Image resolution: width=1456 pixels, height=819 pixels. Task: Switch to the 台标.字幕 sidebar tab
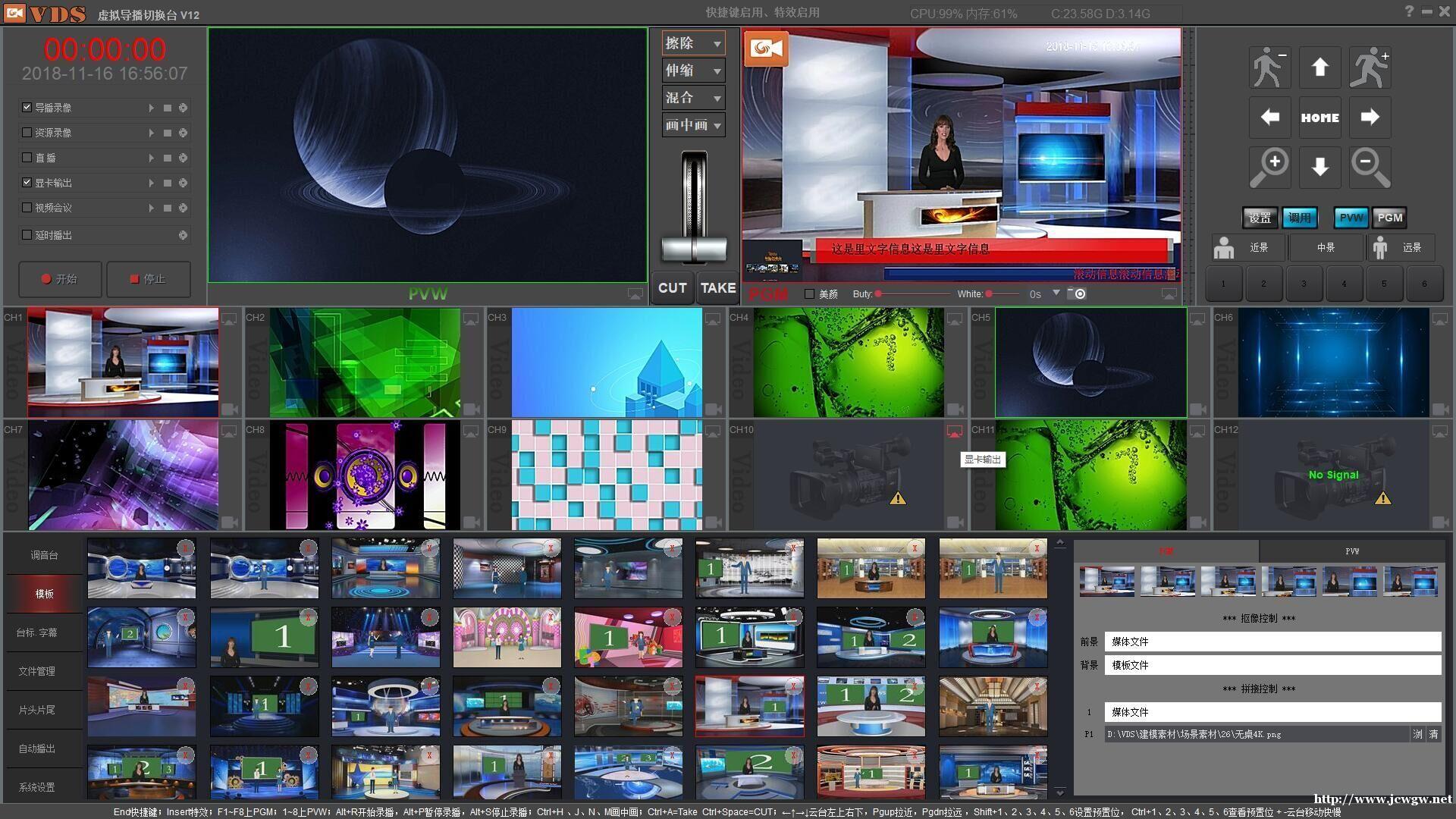pyautogui.click(x=37, y=632)
